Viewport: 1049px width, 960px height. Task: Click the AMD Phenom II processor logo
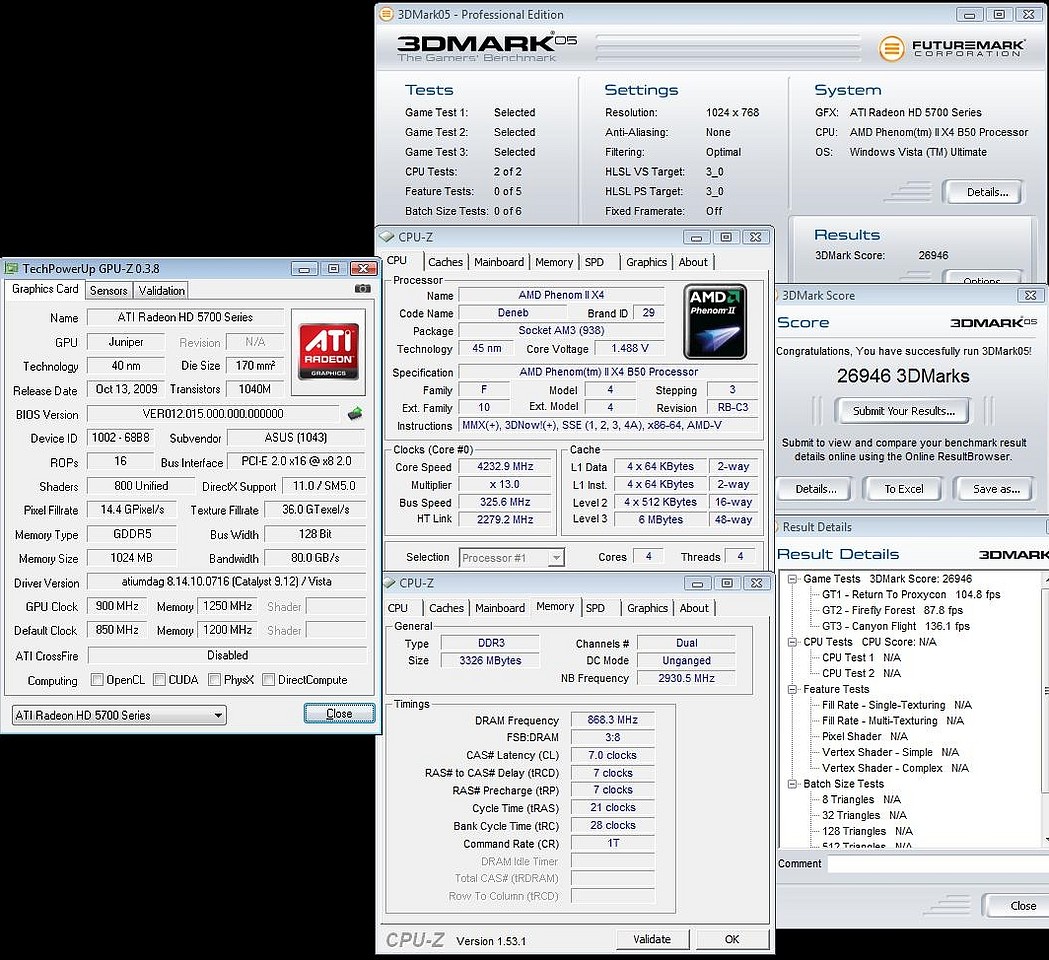click(715, 322)
